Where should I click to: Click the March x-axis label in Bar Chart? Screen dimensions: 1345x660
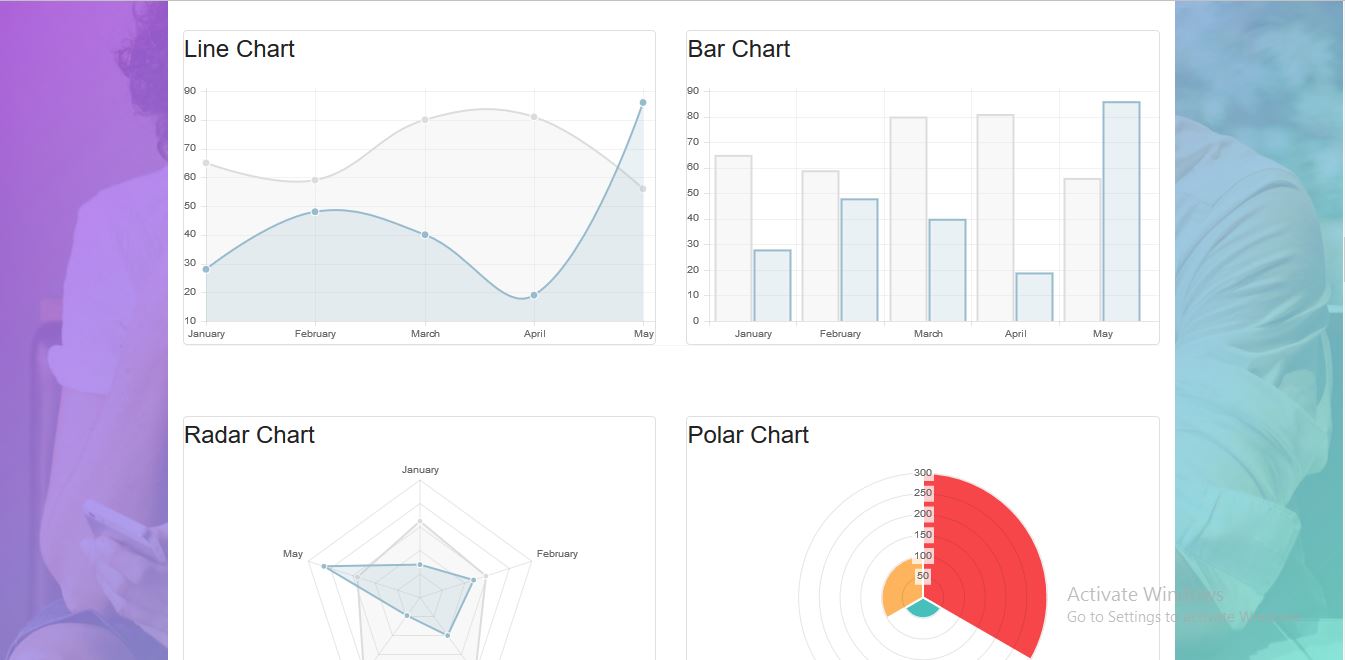(x=928, y=334)
